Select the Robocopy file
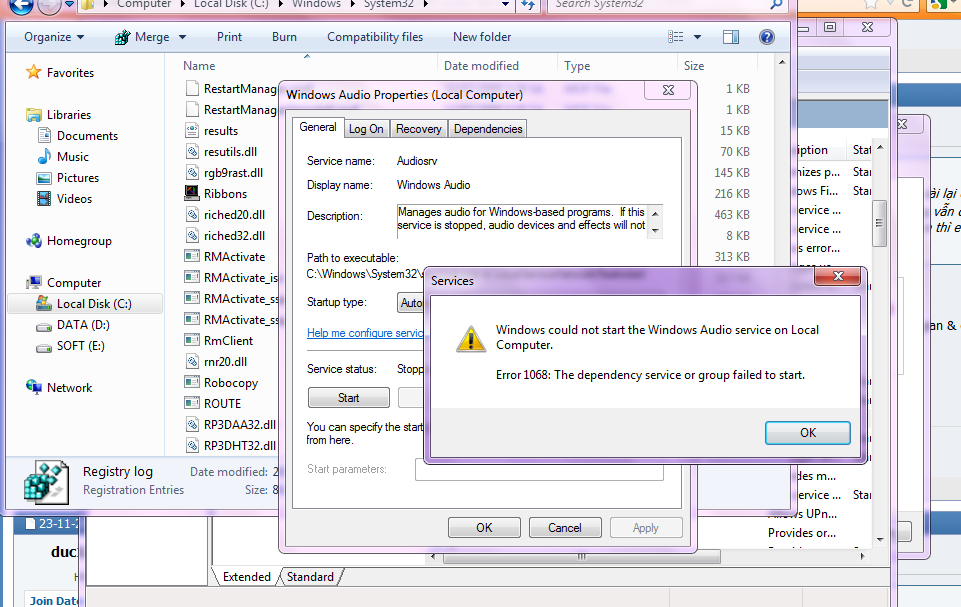Screen dimensions: 961x607 click(230, 383)
